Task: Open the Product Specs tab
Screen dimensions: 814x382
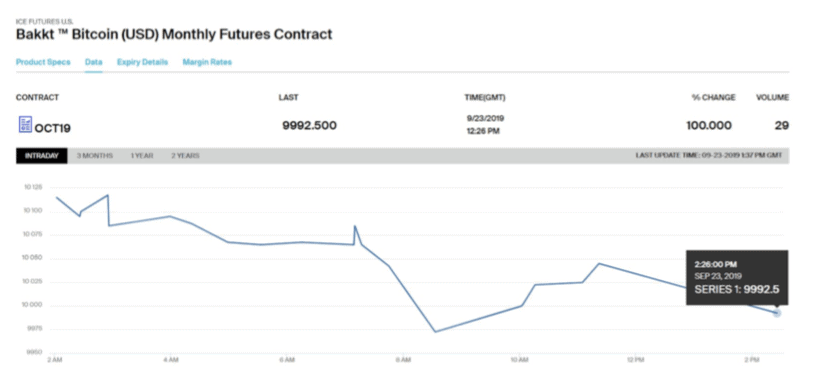Action: pyautogui.click(x=43, y=62)
